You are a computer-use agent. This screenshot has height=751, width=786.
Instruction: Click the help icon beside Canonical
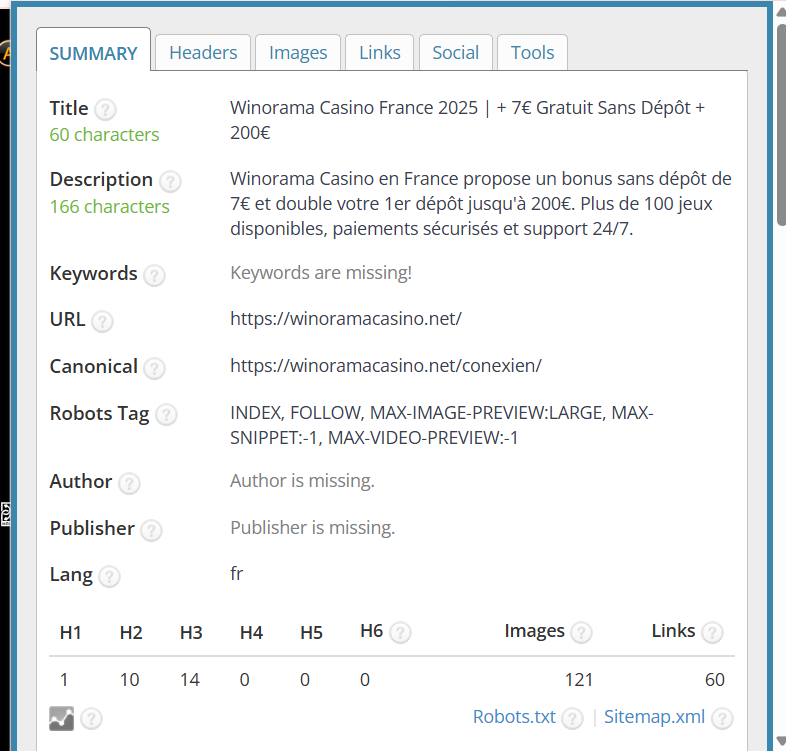click(154, 368)
